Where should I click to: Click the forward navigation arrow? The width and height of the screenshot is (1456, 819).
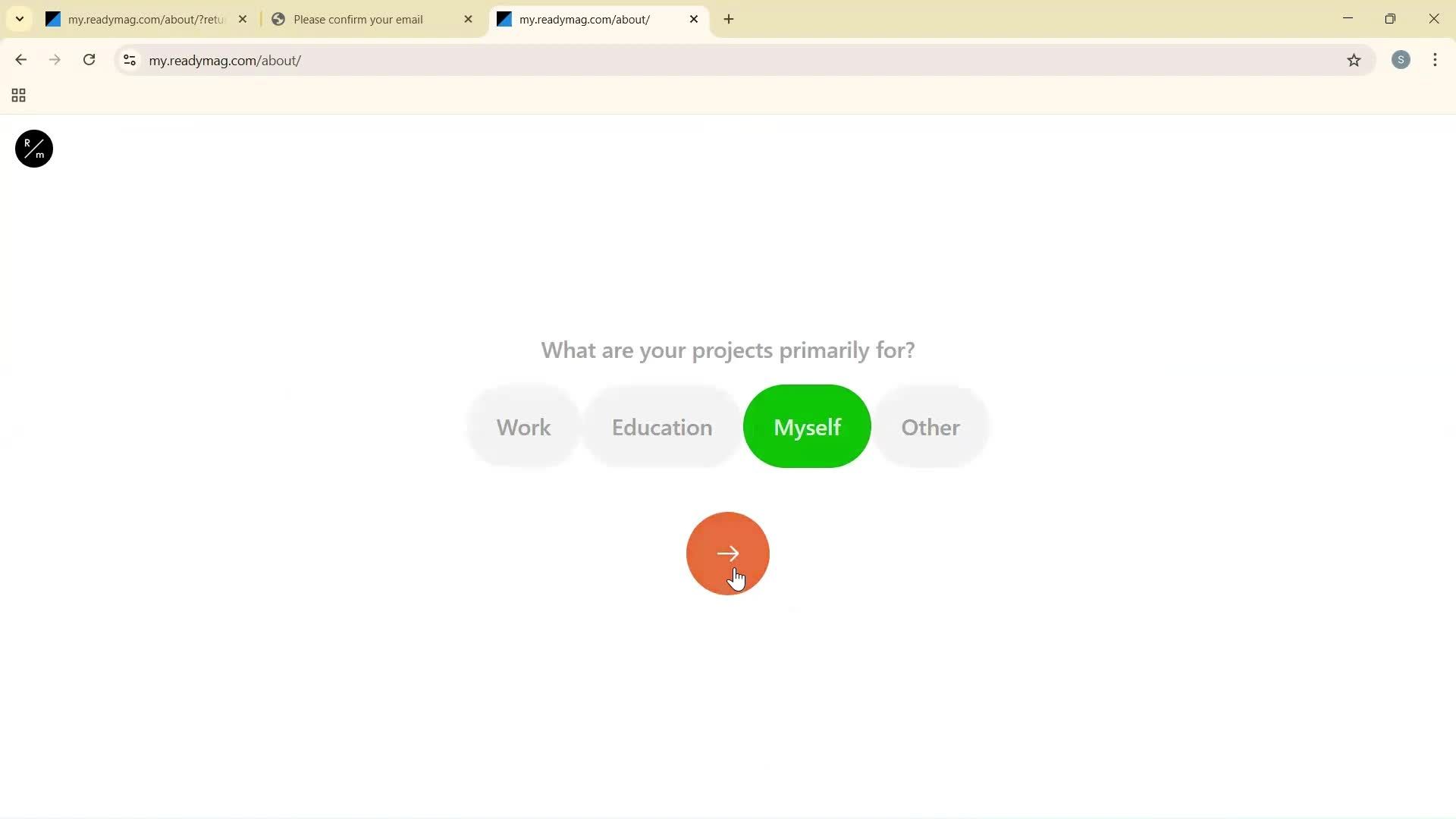pos(55,60)
